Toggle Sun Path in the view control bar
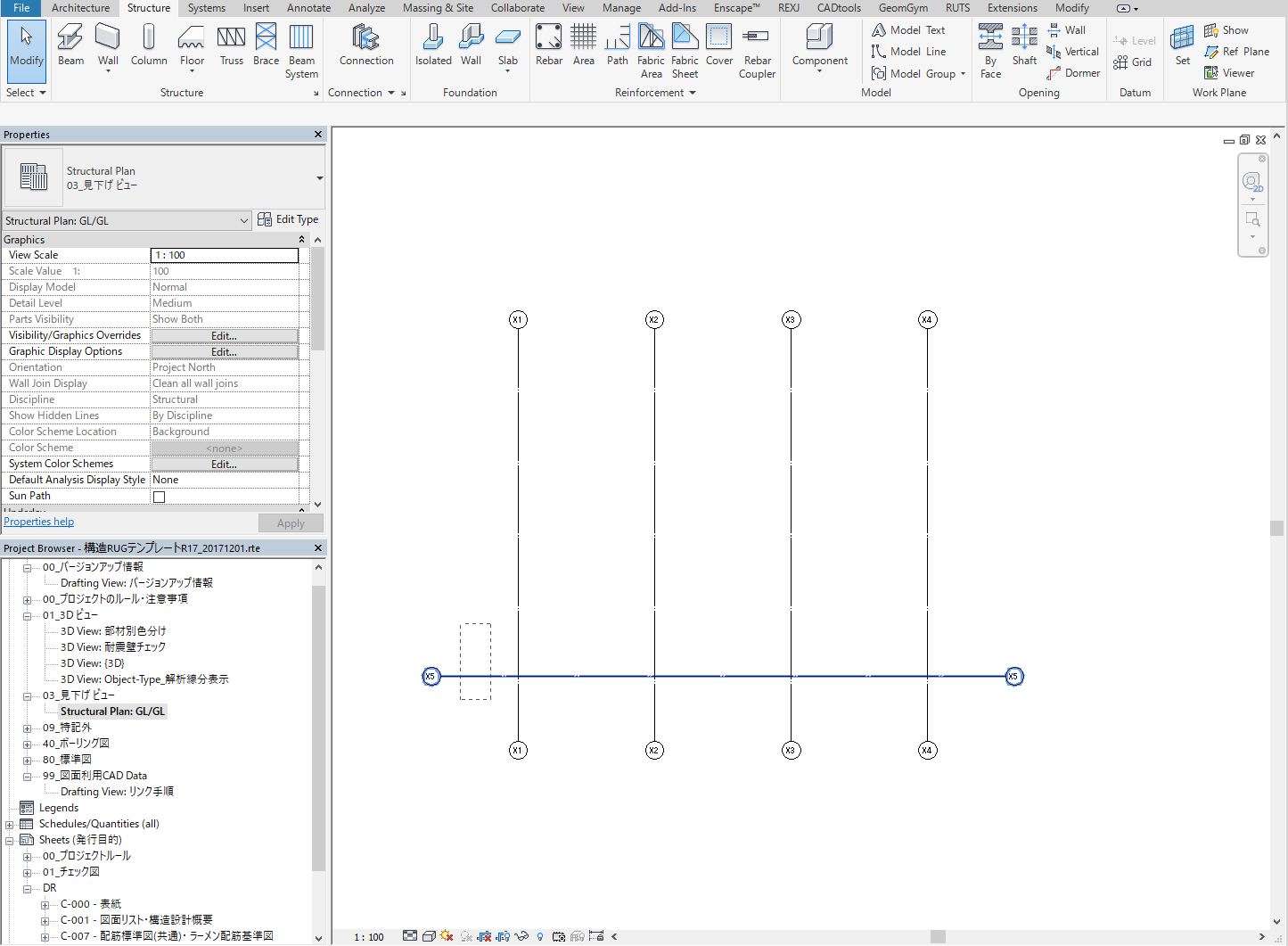 click(447, 936)
